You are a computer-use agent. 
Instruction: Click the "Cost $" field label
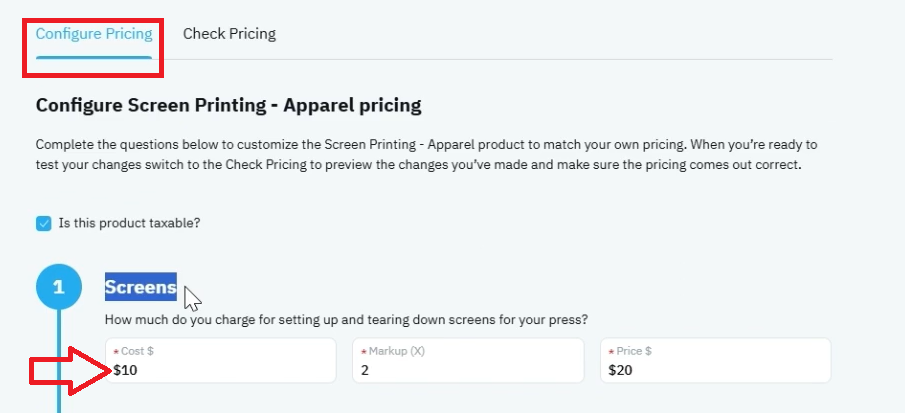137,351
